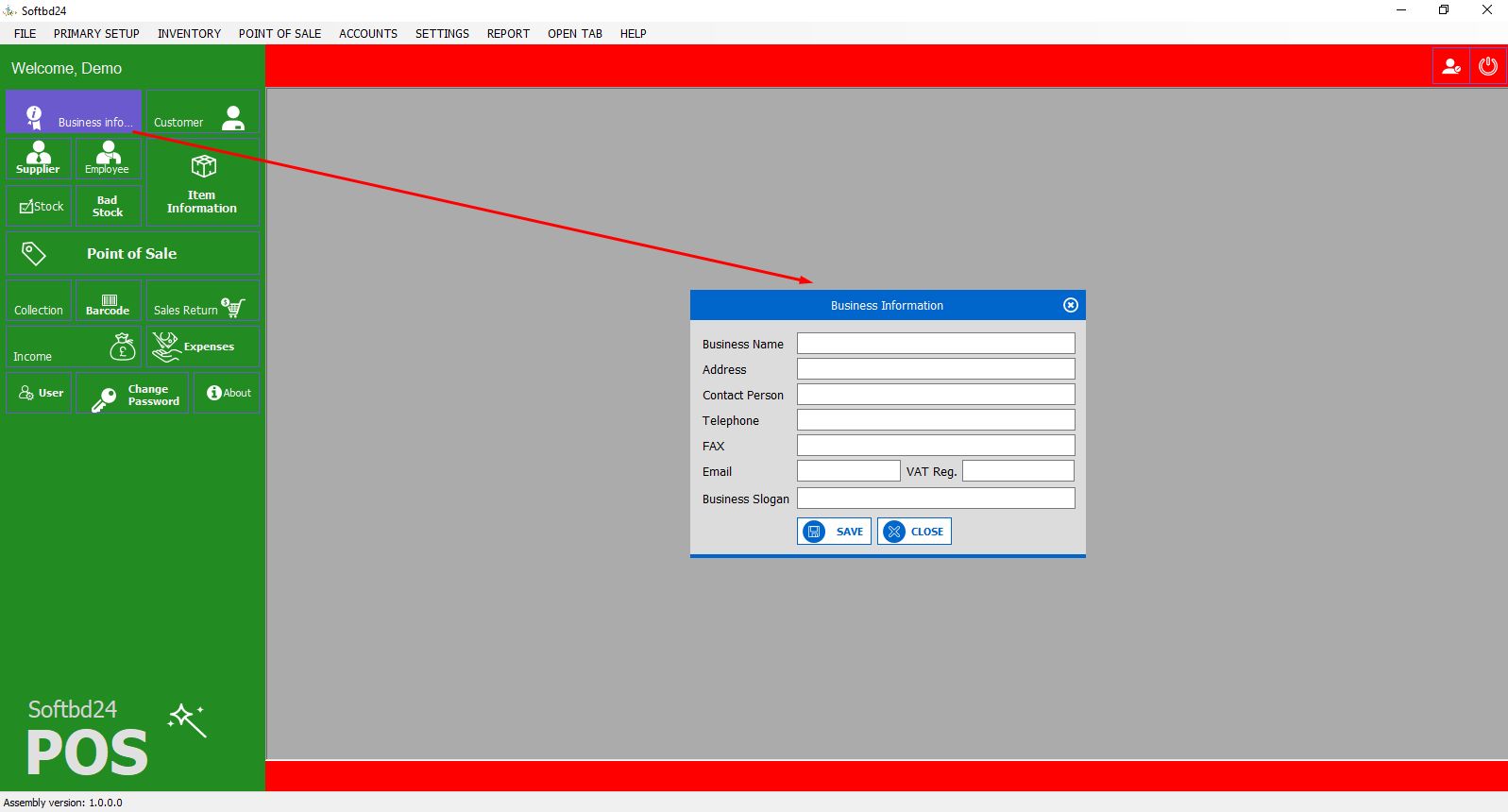Focus the Contact Person input field
1508x812 pixels.
point(936,394)
